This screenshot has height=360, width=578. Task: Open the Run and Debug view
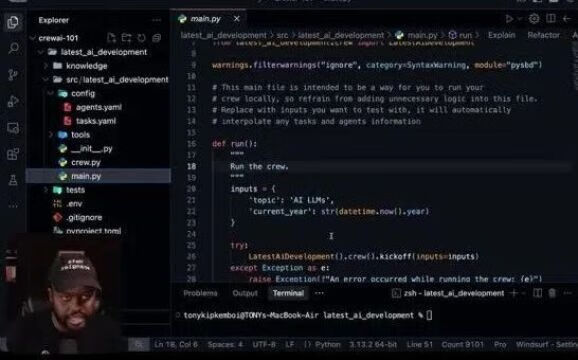tap(13, 101)
